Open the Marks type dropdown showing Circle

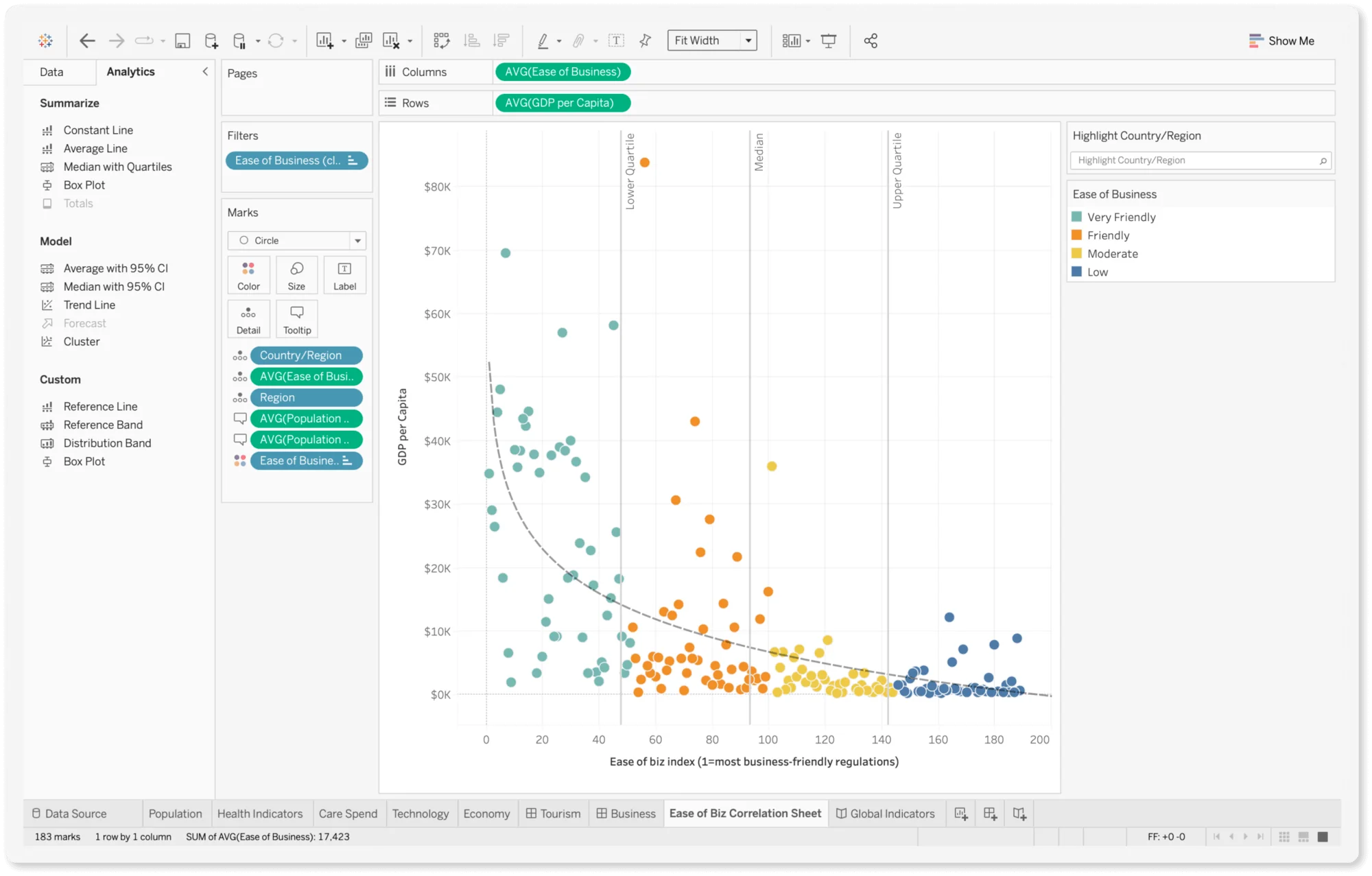coord(296,240)
